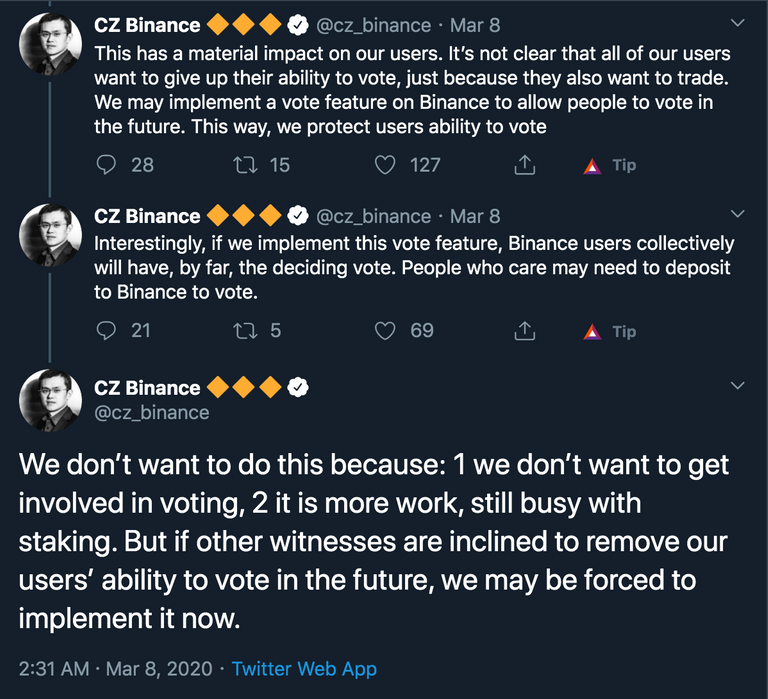Click CZ Binance name on the second tweet
The image size is (768, 699).
pyautogui.click(x=147, y=216)
